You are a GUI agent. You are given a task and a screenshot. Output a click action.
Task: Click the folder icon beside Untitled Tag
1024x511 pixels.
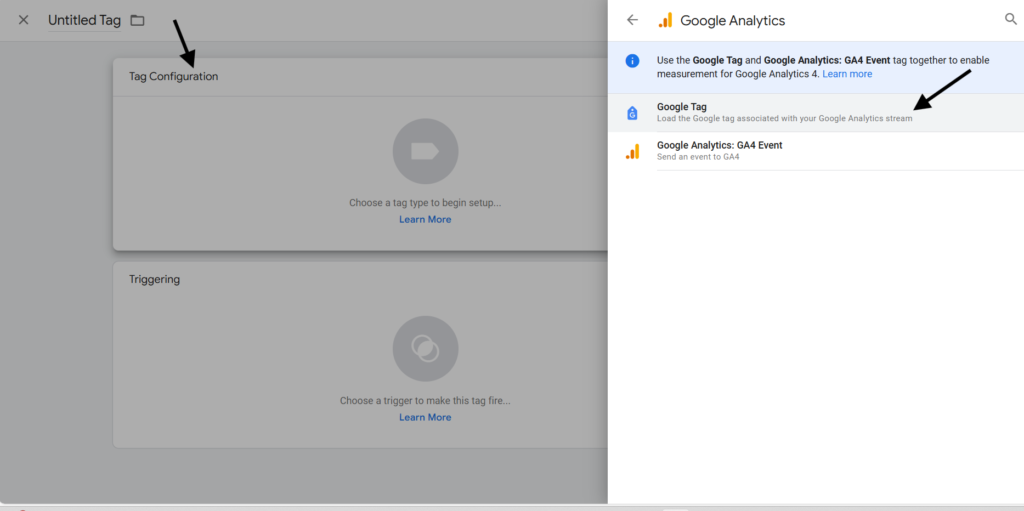coord(137,20)
